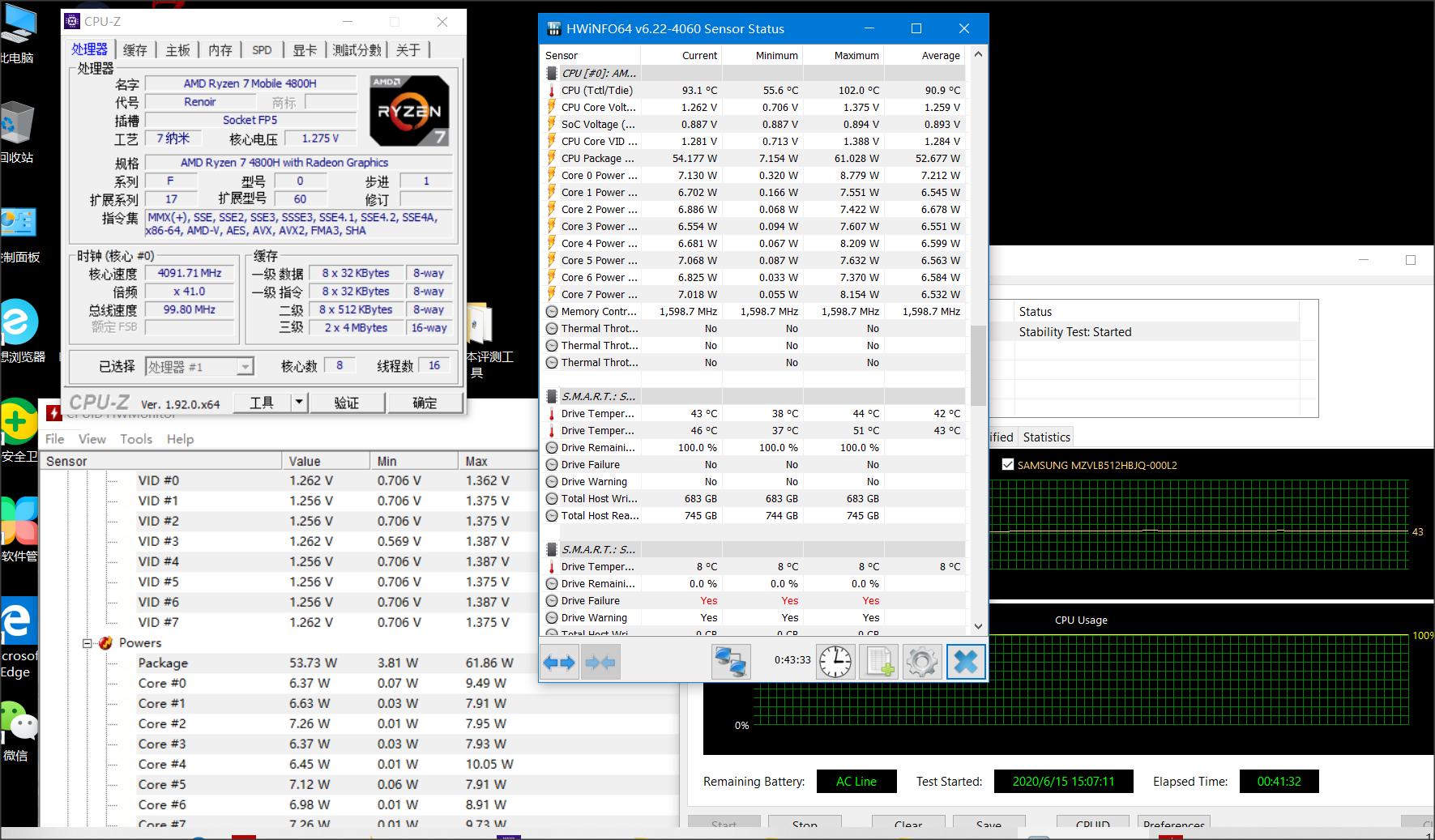Collapse the Powers tree node in HWMonitor
The image size is (1435, 840).
pyautogui.click(x=88, y=643)
